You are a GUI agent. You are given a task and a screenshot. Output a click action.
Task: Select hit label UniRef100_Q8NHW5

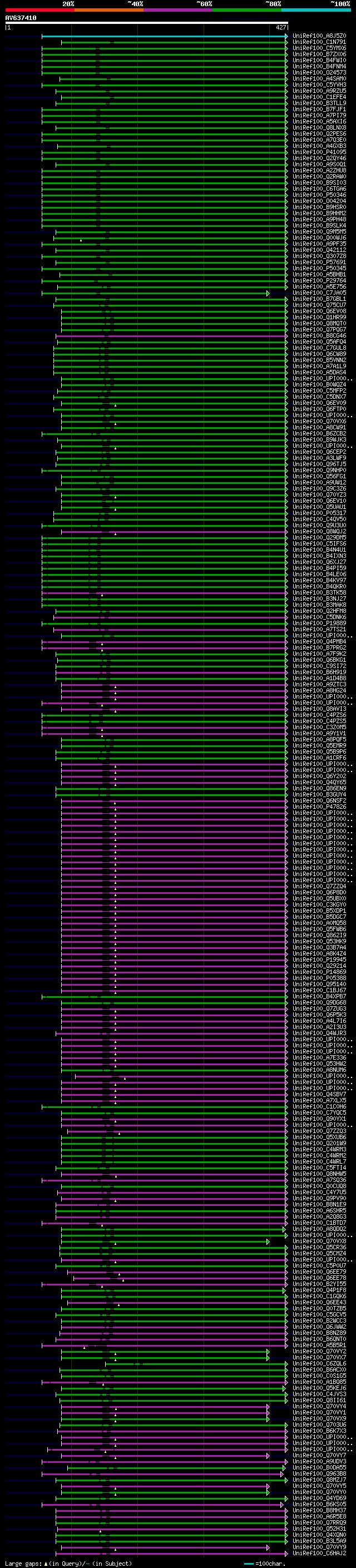coord(319,1174)
